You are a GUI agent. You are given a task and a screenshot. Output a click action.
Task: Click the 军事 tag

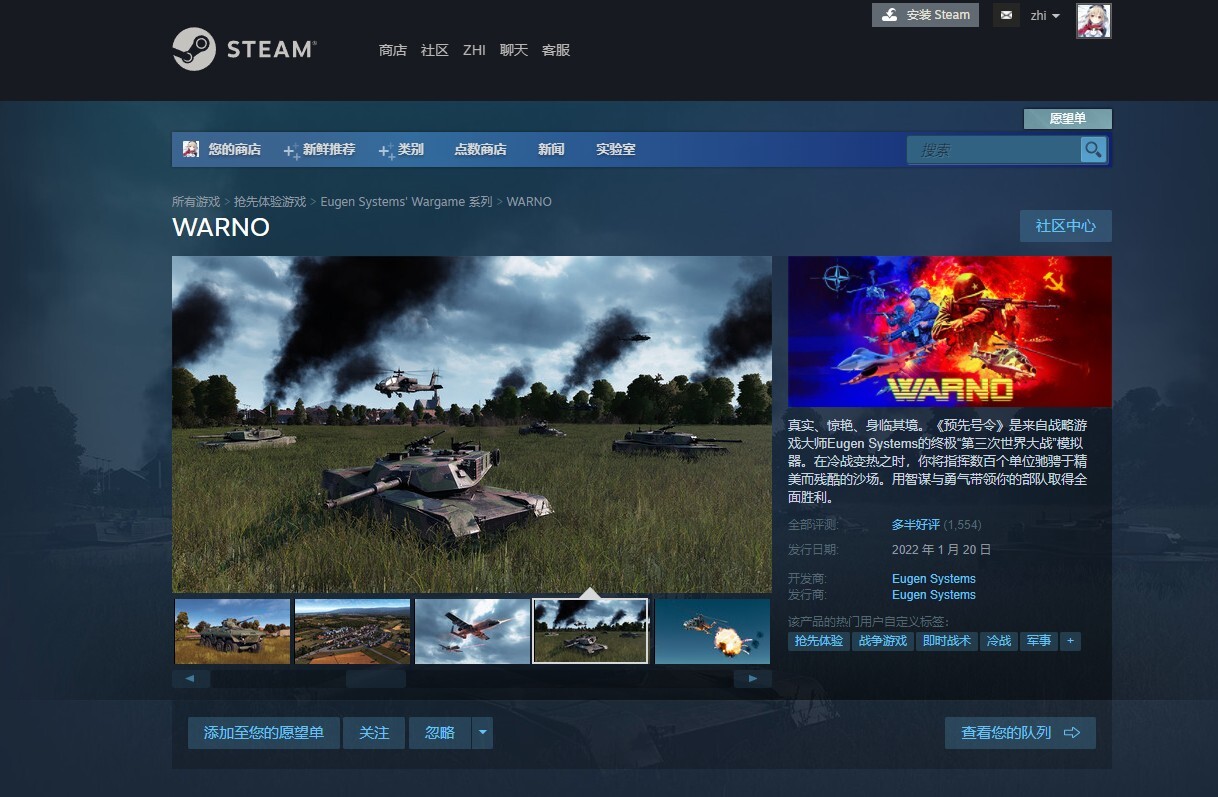1038,641
